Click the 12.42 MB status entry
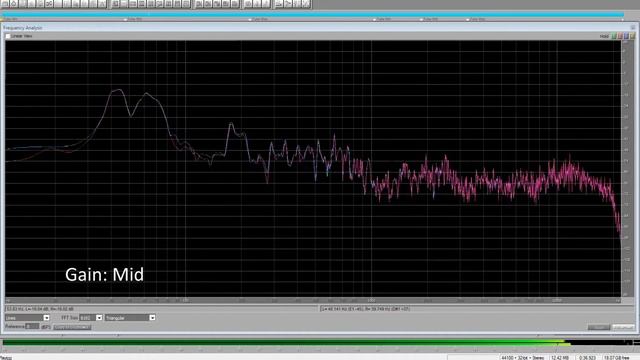This screenshot has height=360, width=640. point(559,358)
